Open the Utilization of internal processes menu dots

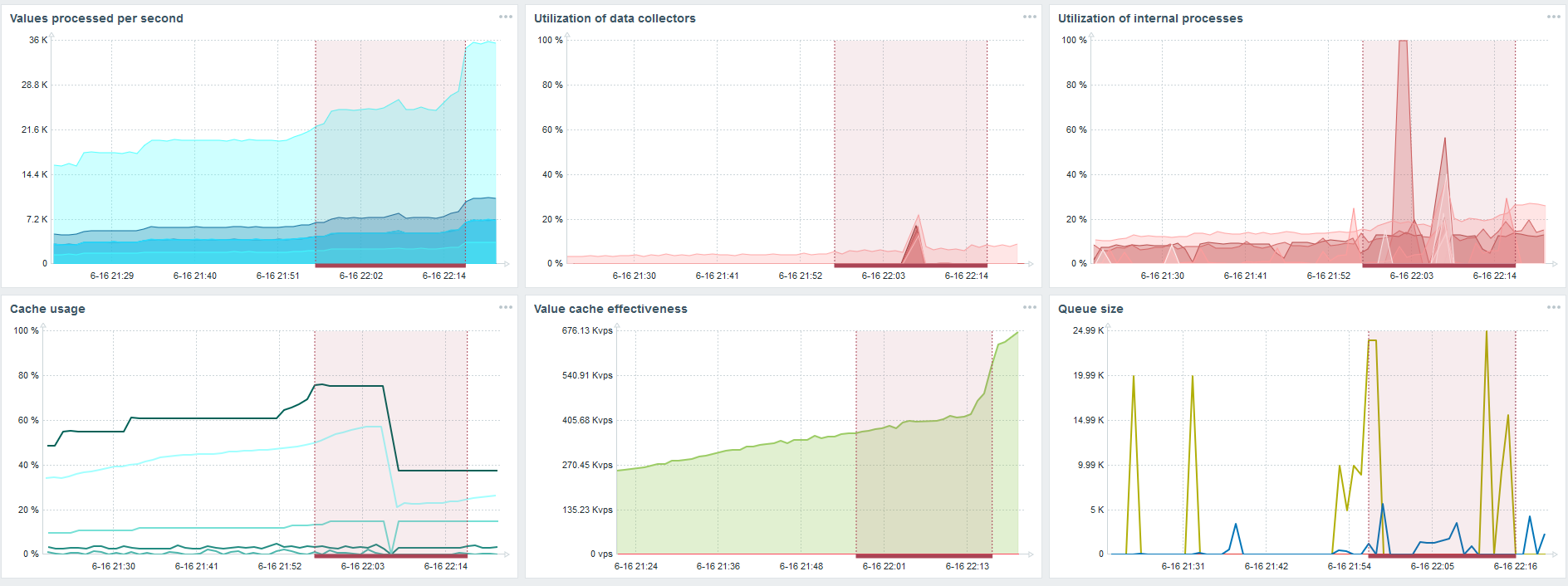click(x=1554, y=17)
